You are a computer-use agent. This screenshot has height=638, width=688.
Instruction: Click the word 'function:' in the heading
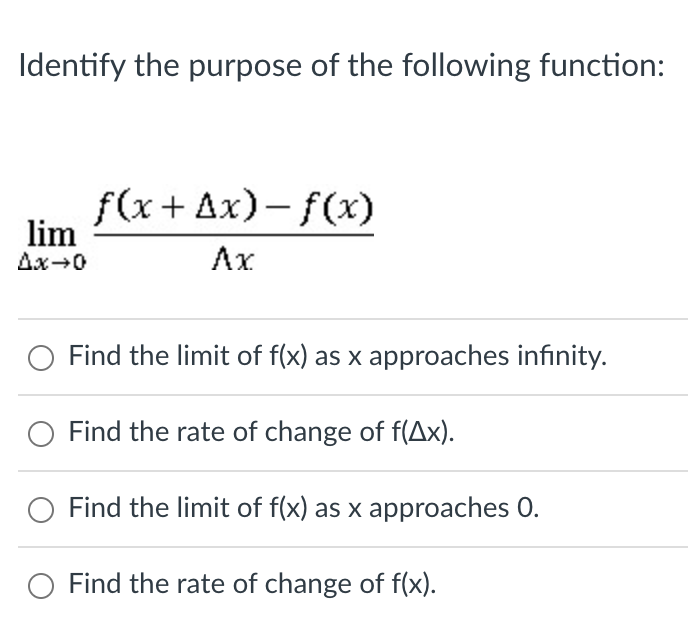[602, 65]
